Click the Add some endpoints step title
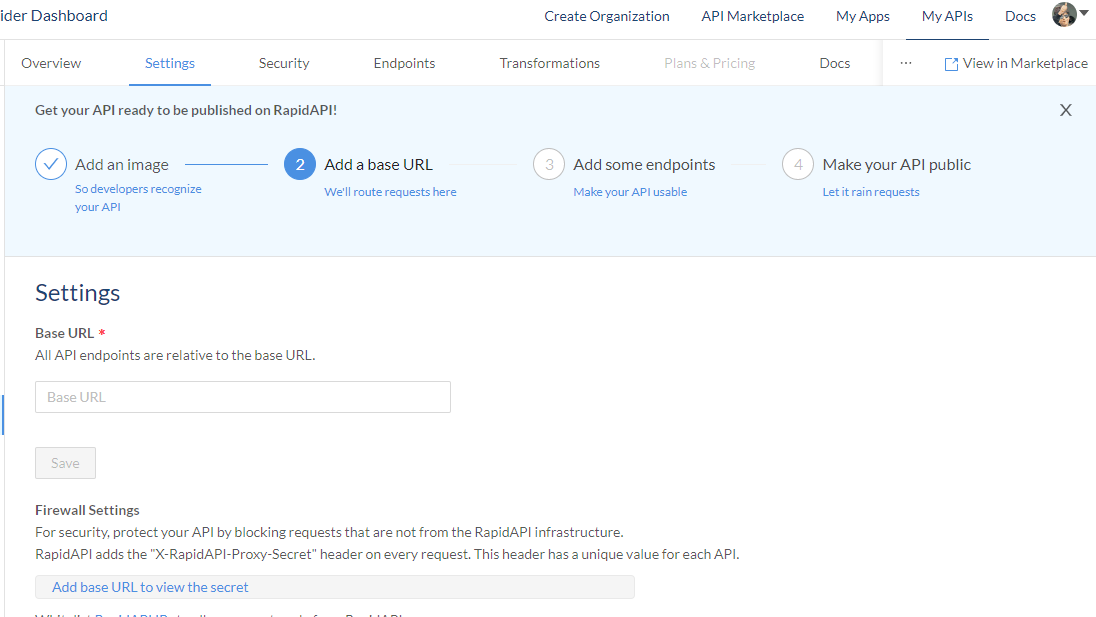The image size is (1096, 617). (x=644, y=164)
